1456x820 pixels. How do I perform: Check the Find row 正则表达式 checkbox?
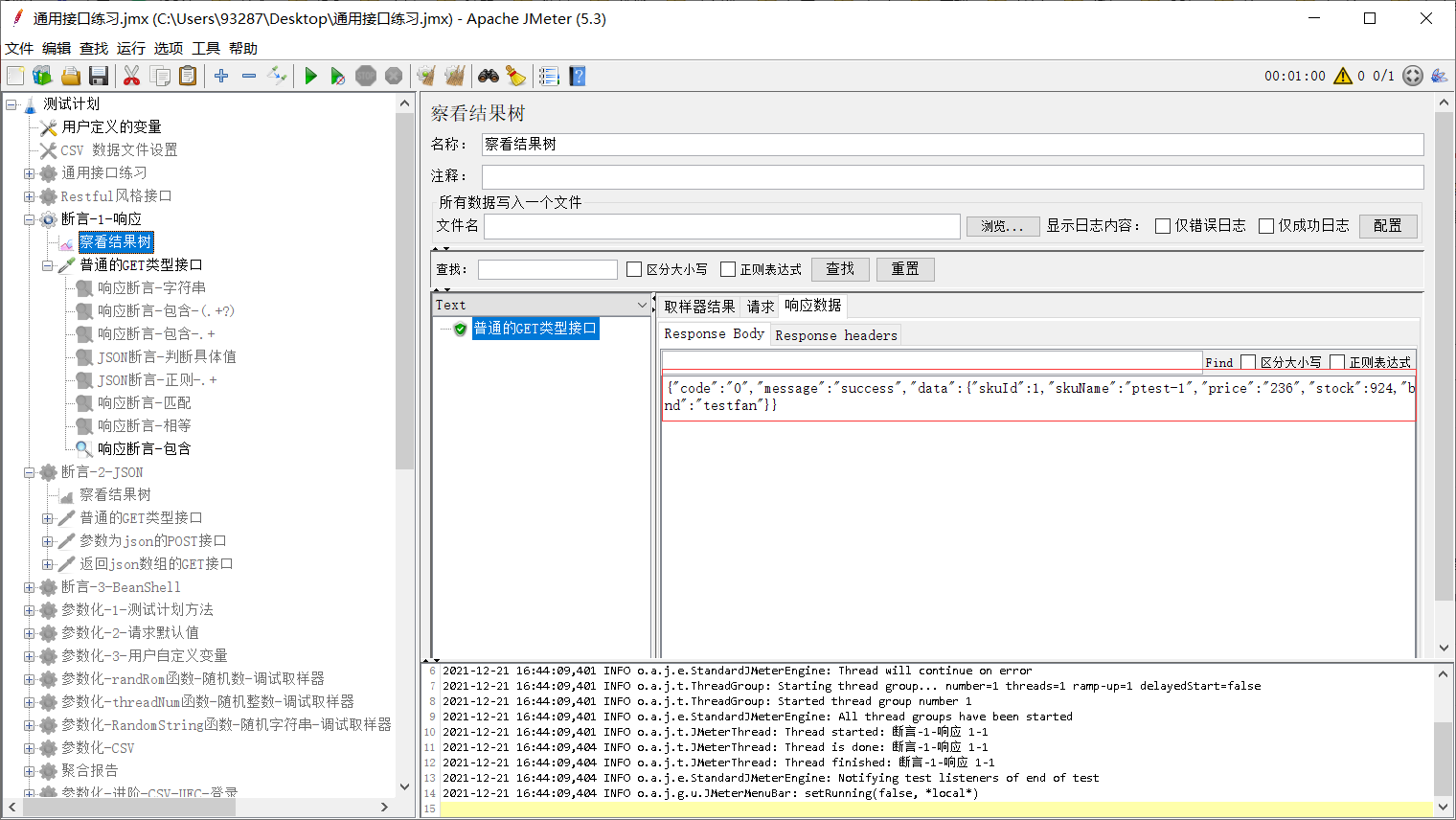[x=1337, y=362]
